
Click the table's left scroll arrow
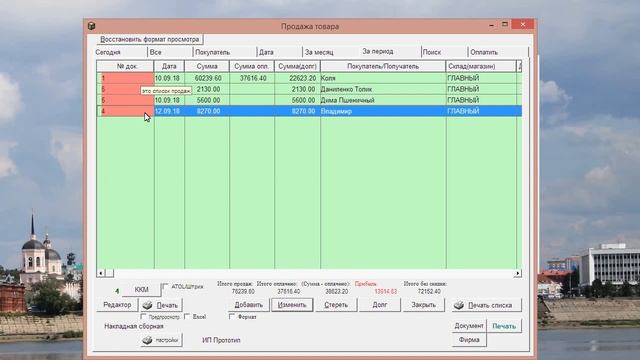tap(101, 273)
